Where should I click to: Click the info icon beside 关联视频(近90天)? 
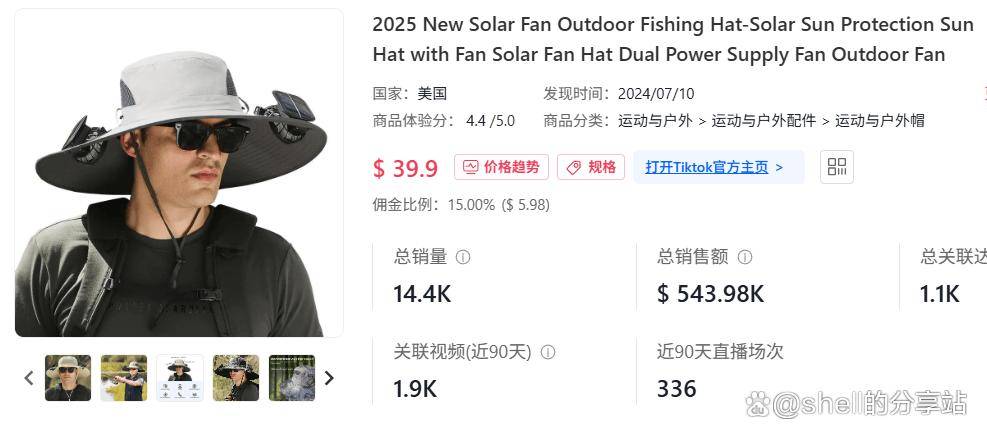(x=548, y=352)
